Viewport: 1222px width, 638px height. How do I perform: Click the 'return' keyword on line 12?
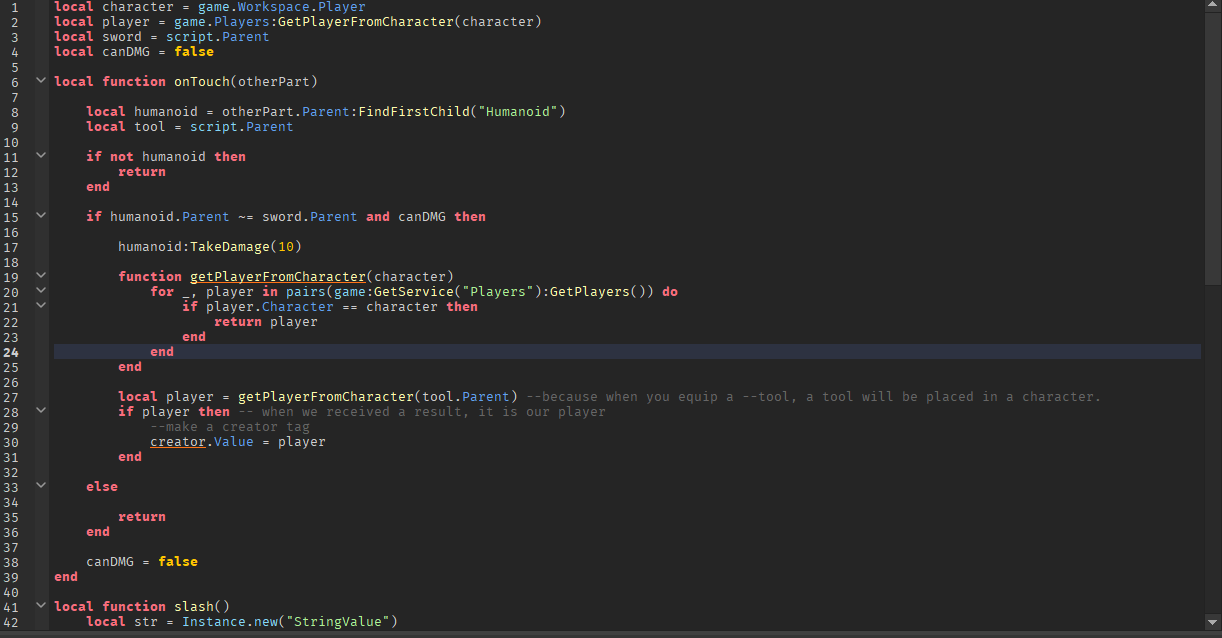[142, 172]
